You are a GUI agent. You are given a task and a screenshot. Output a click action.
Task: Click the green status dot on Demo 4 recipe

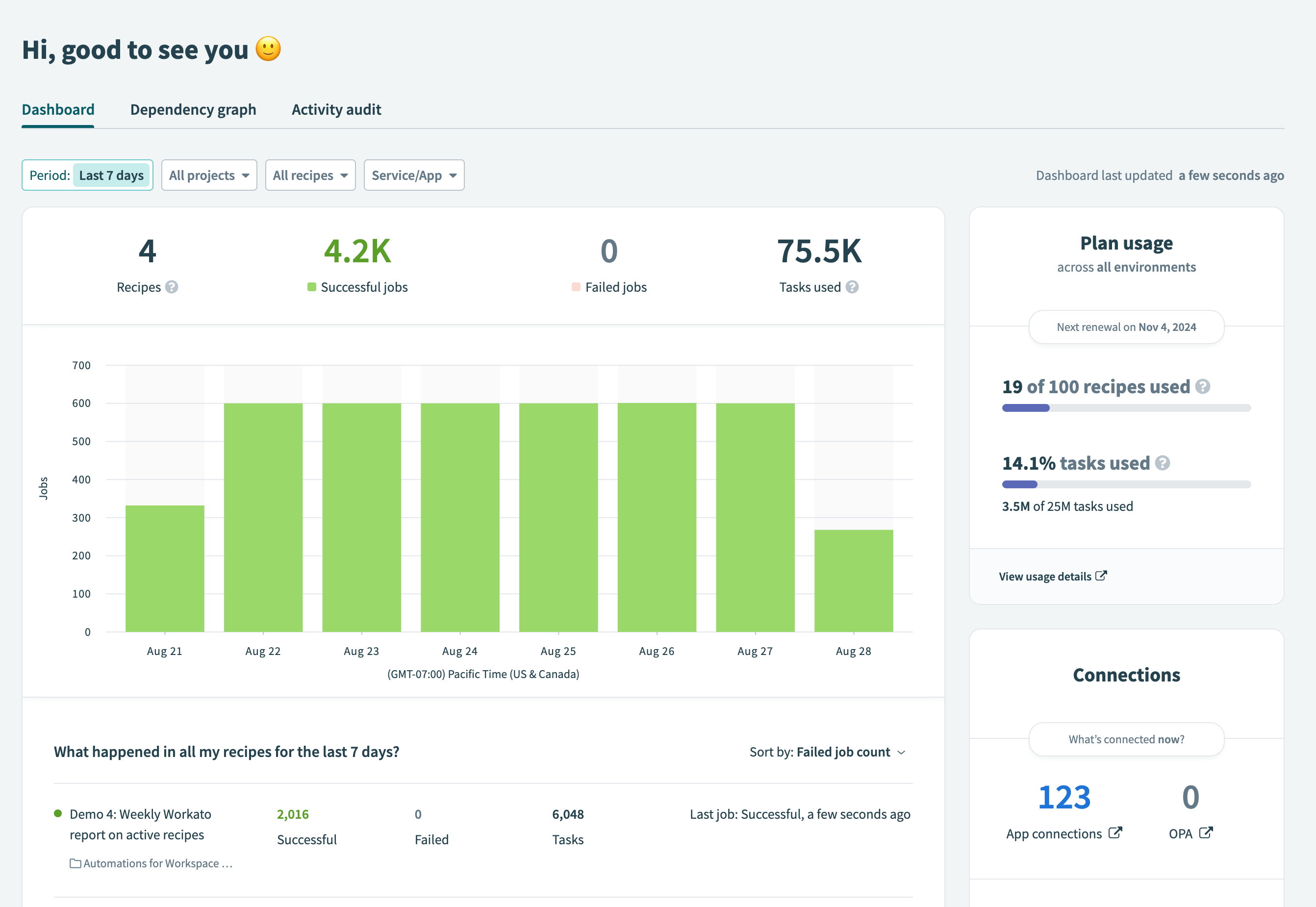pos(58,814)
